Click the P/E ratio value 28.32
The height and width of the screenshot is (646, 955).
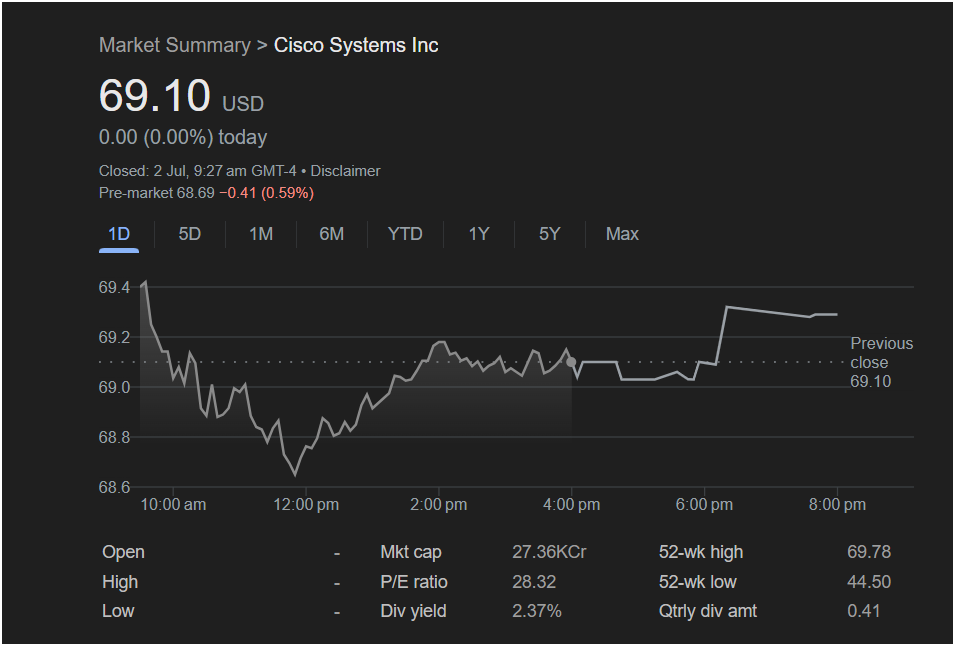pos(534,582)
